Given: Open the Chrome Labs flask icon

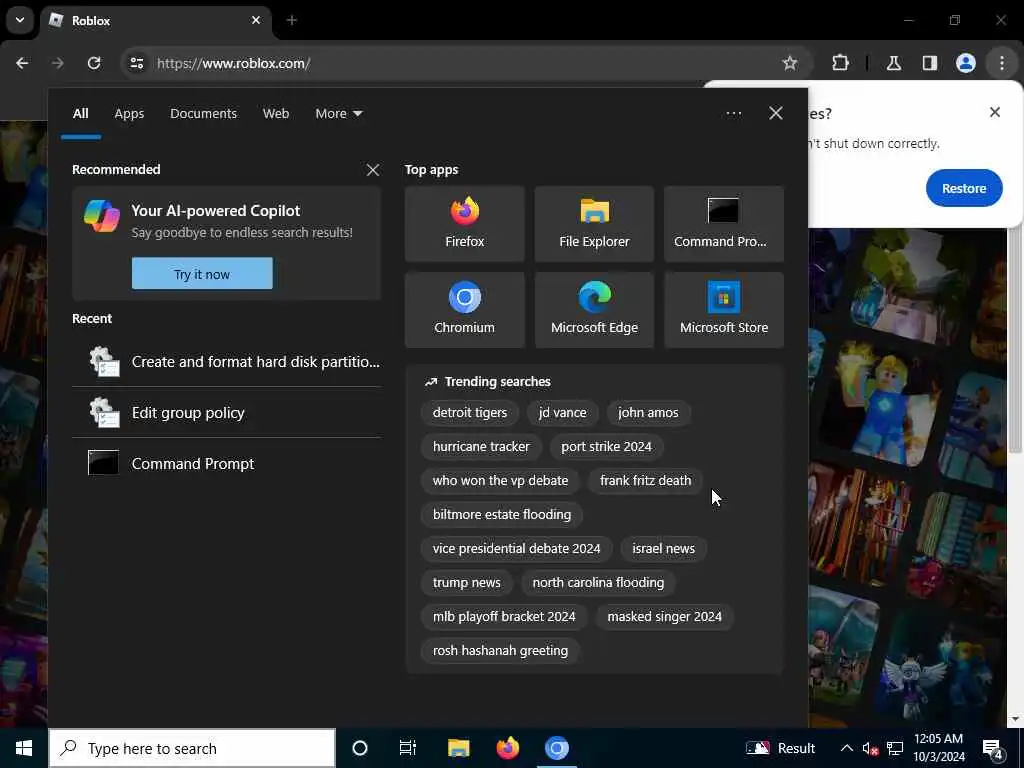Looking at the screenshot, I should (893, 63).
